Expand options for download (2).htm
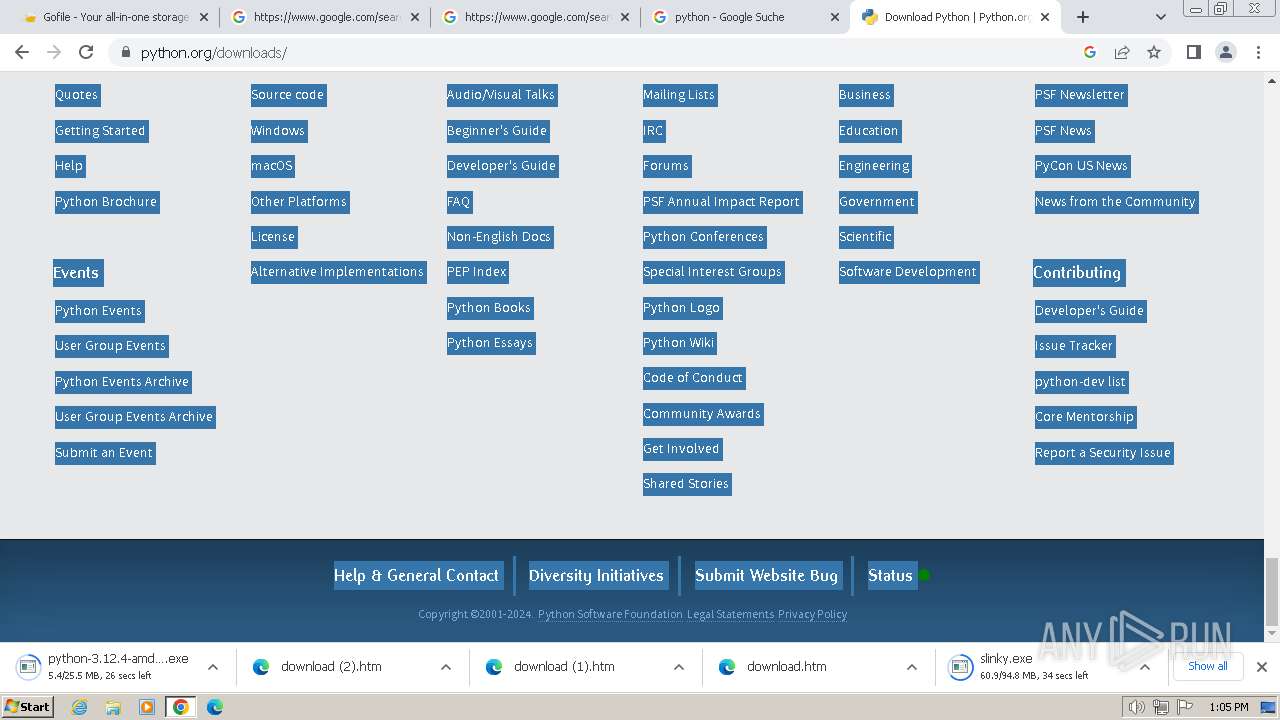This screenshot has height=720, width=1280. point(446,666)
